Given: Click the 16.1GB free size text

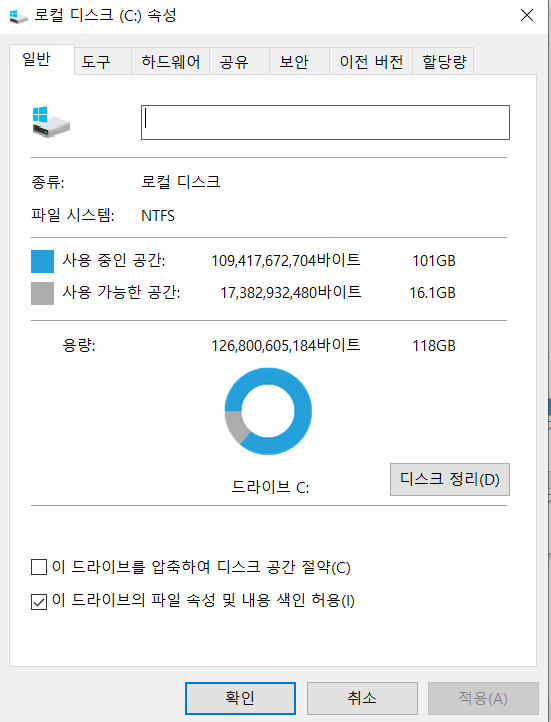Looking at the screenshot, I should tap(433, 293).
